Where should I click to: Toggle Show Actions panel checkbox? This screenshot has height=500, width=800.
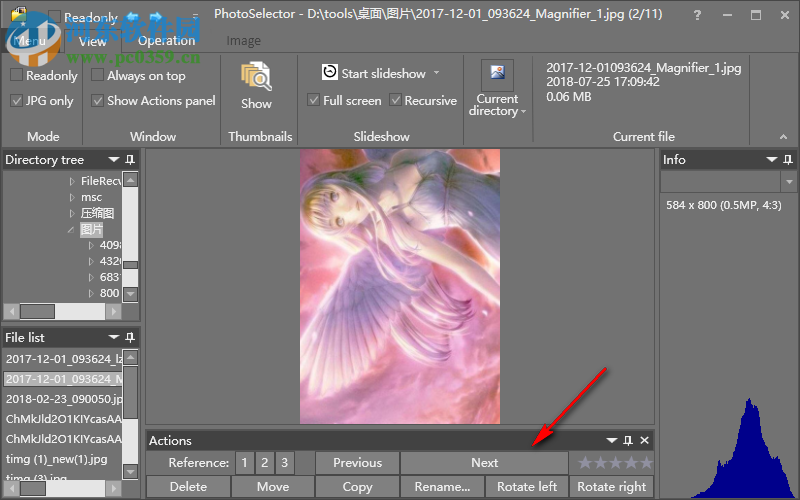[97, 101]
